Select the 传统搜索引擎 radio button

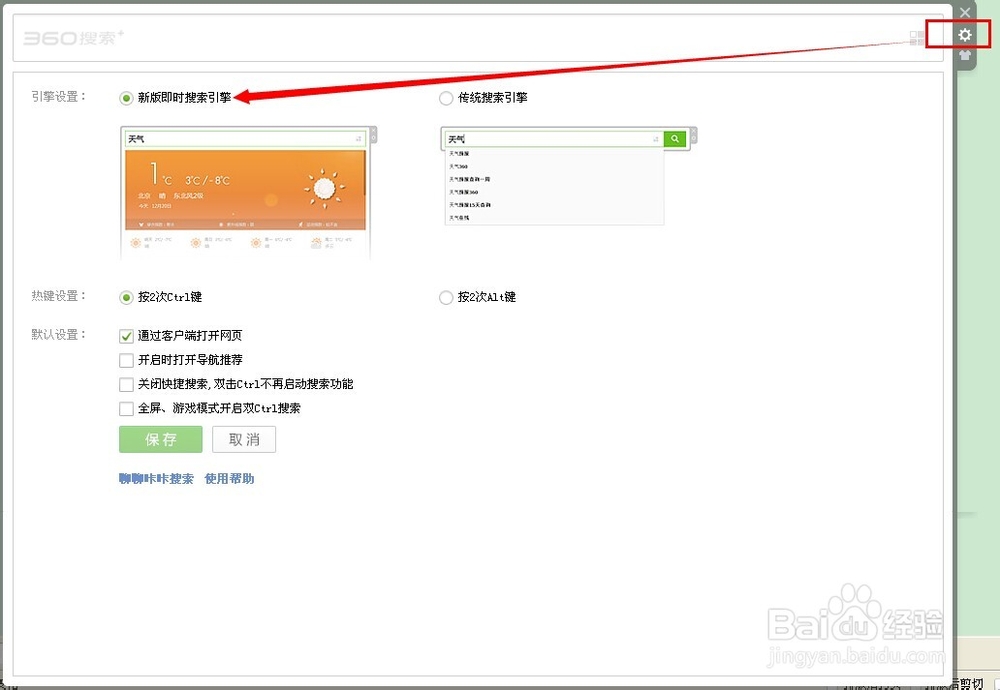[x=446, y=98]
